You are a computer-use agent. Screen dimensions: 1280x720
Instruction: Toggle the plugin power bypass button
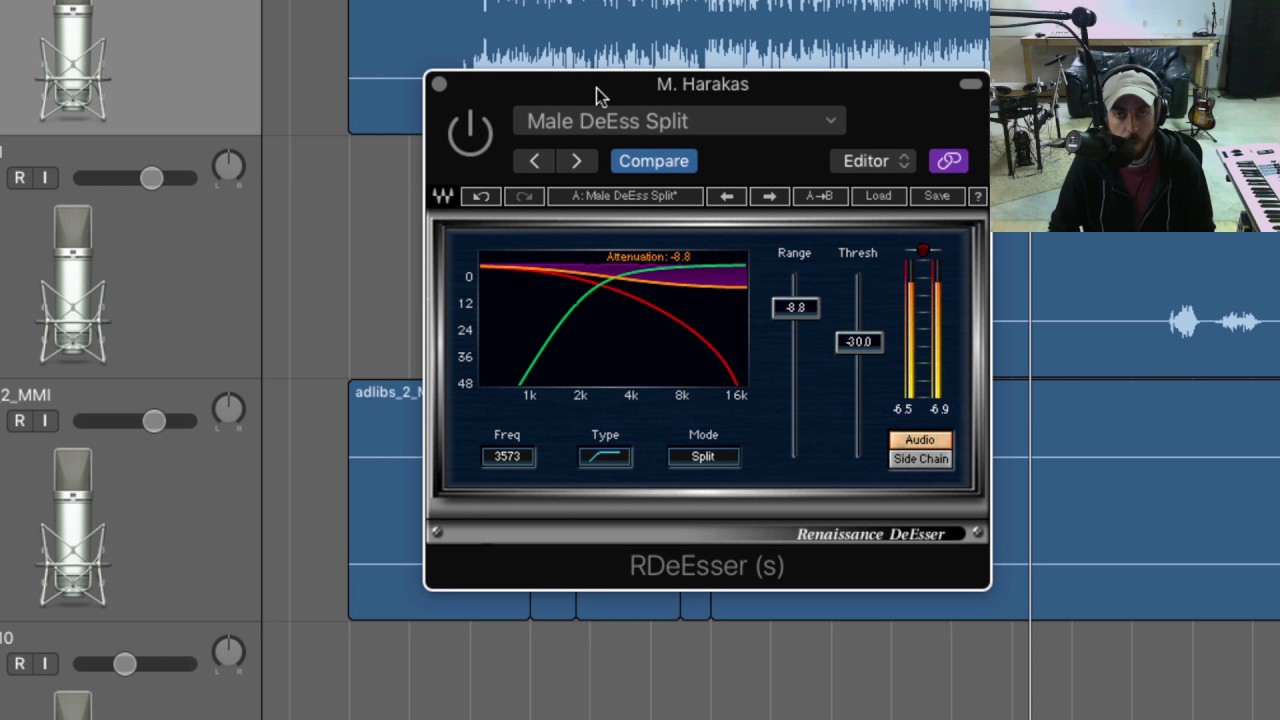(470, 133)
